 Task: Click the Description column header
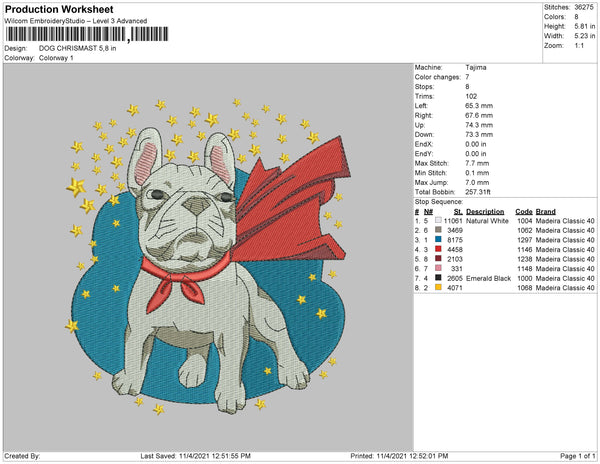[x=485, y=212]
